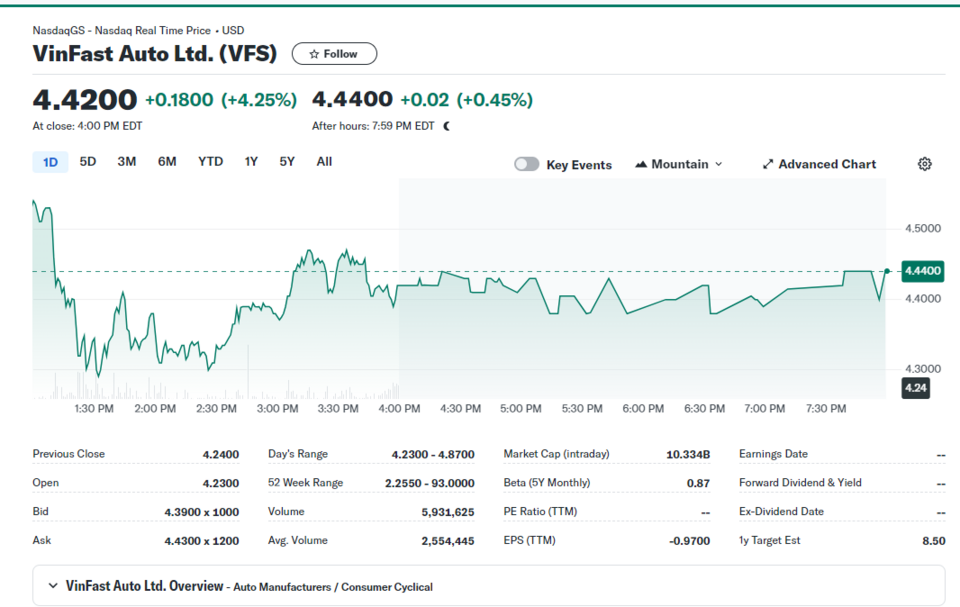This screenshot has height=607, width=960.
Task: Select the 3M chart range
Action: coord(127,162)
